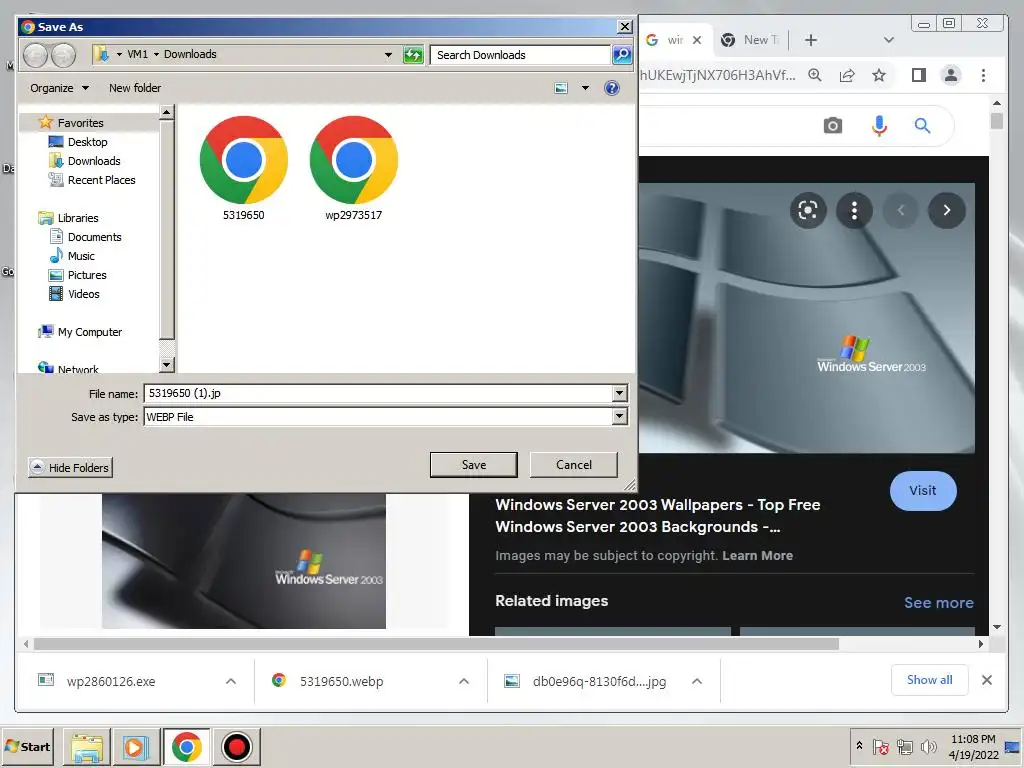Open the view options dropdown arrow
This screenshot has width=1024, height=768.
pos(585,88)
